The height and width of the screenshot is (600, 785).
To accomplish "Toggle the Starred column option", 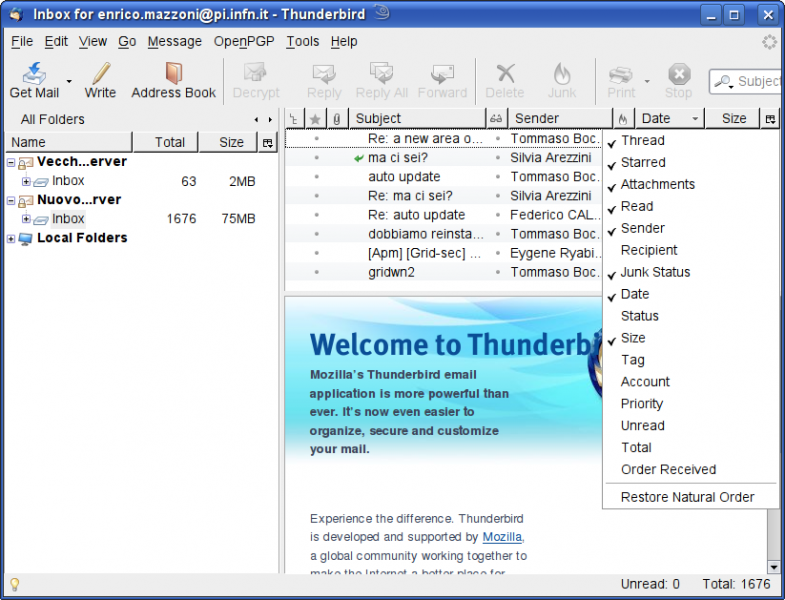I will point(689,163).
